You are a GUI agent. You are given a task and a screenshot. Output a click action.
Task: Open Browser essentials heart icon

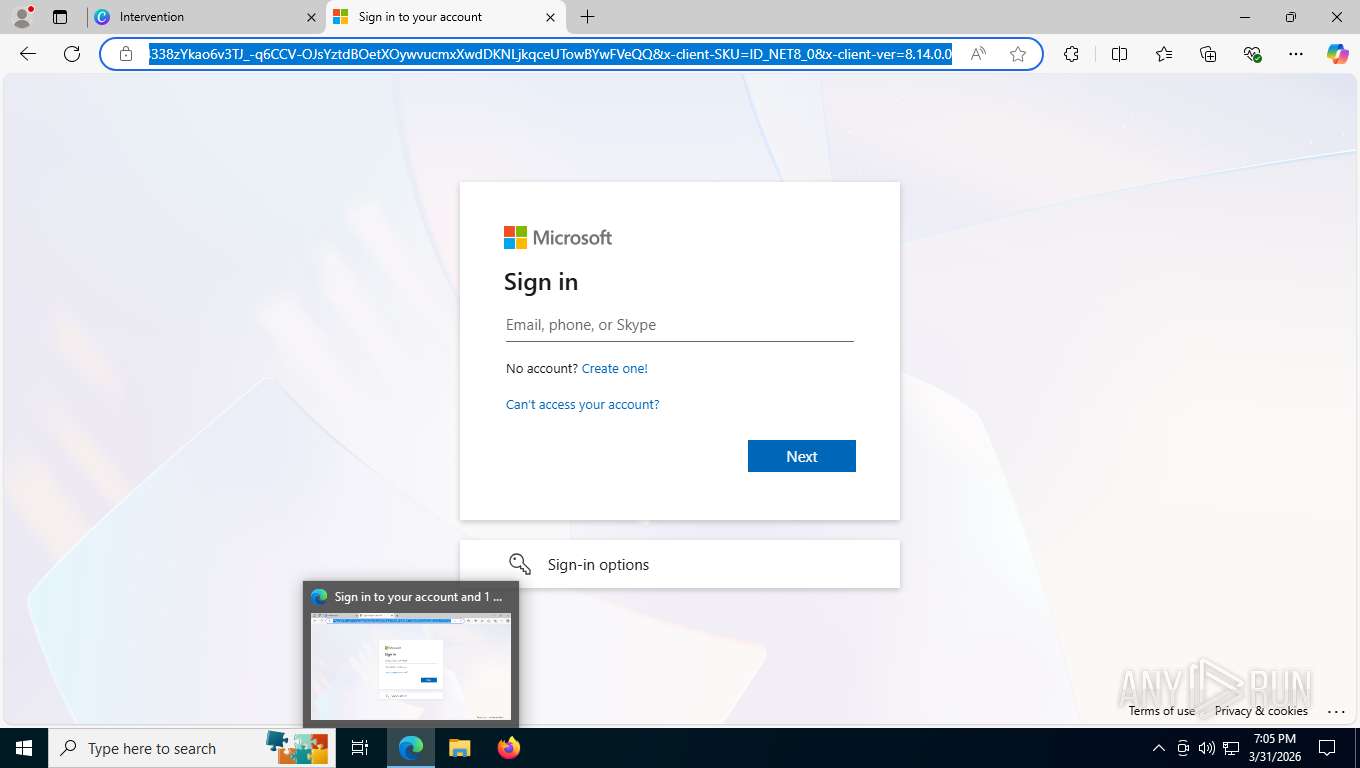click(x=1252, y=54)
